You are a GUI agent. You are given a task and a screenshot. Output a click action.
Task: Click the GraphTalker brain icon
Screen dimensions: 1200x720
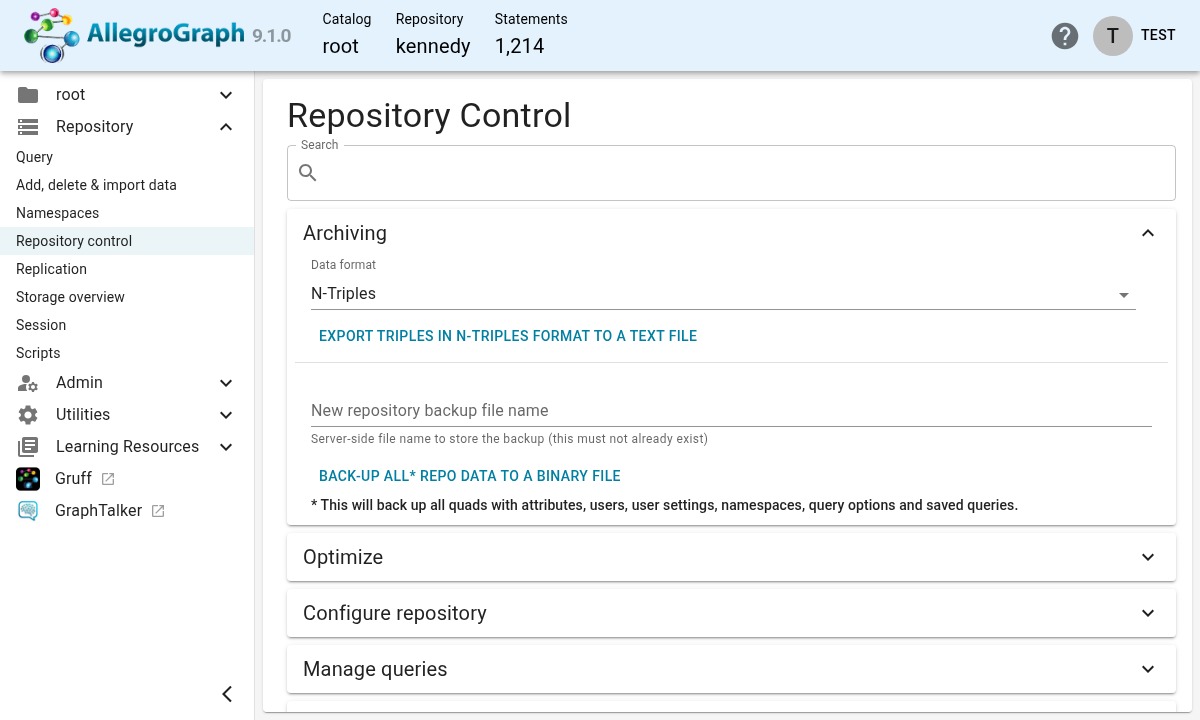[28, 511]
